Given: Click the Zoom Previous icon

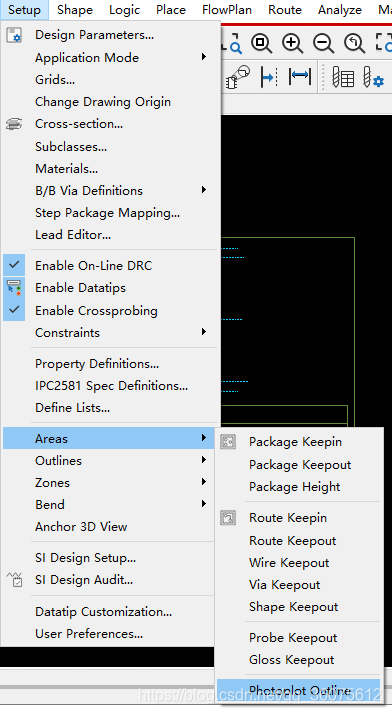Looking at the screenshot, I should (354, 43).
